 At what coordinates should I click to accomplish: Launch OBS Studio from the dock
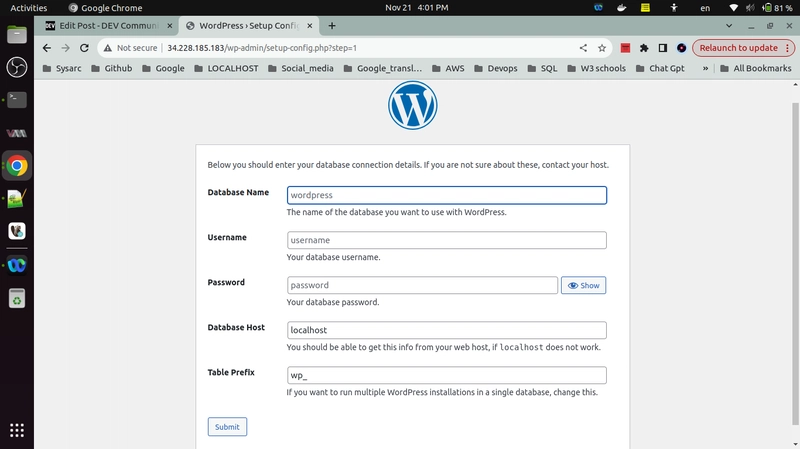click(17, 67)
